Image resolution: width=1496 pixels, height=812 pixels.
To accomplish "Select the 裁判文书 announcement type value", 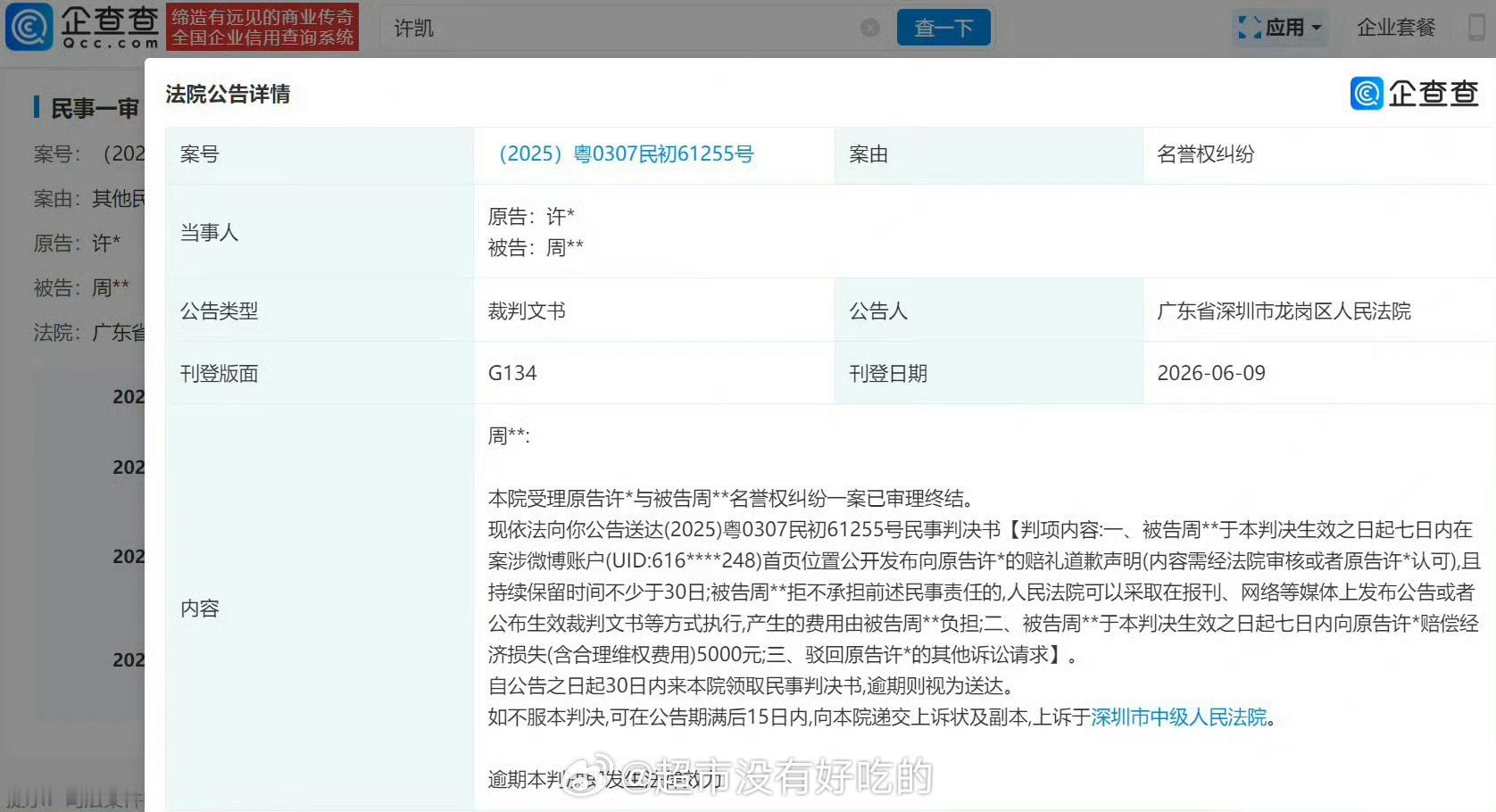I will tap(527, 311).
